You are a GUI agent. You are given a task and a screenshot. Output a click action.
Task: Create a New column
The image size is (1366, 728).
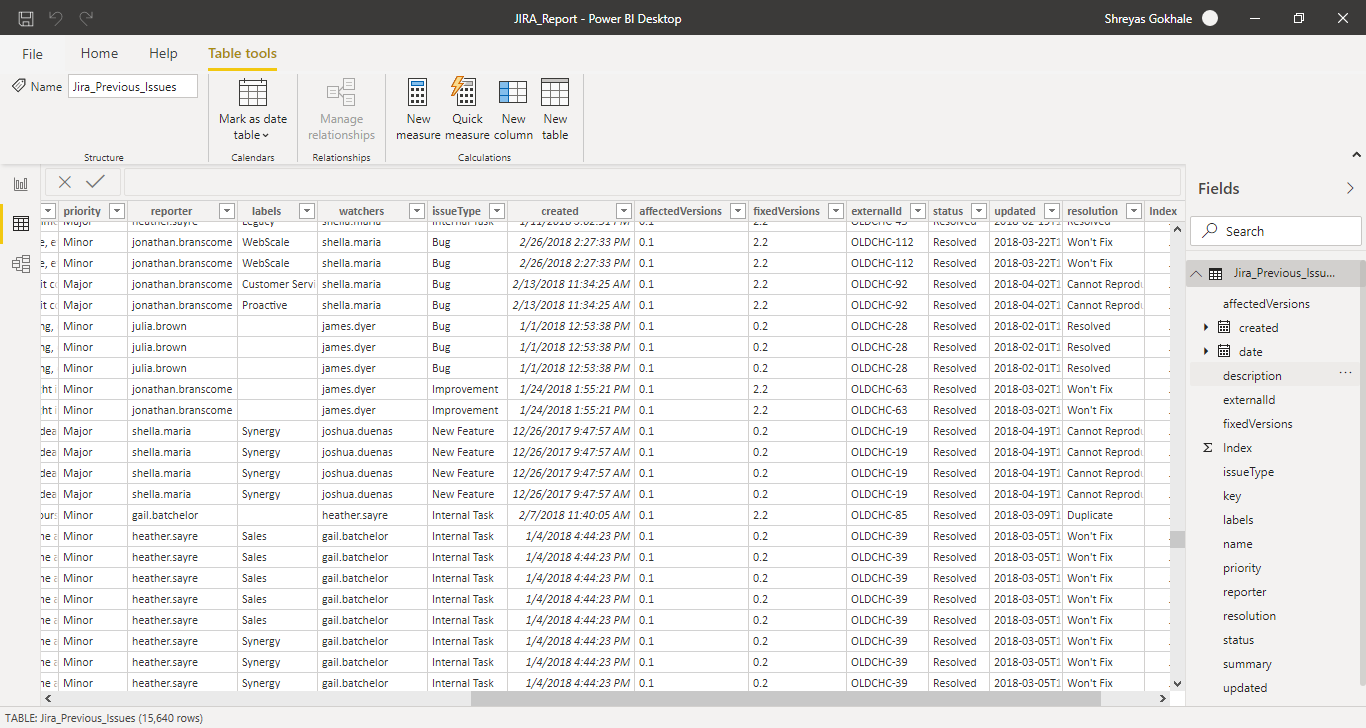tap(512, 105)
